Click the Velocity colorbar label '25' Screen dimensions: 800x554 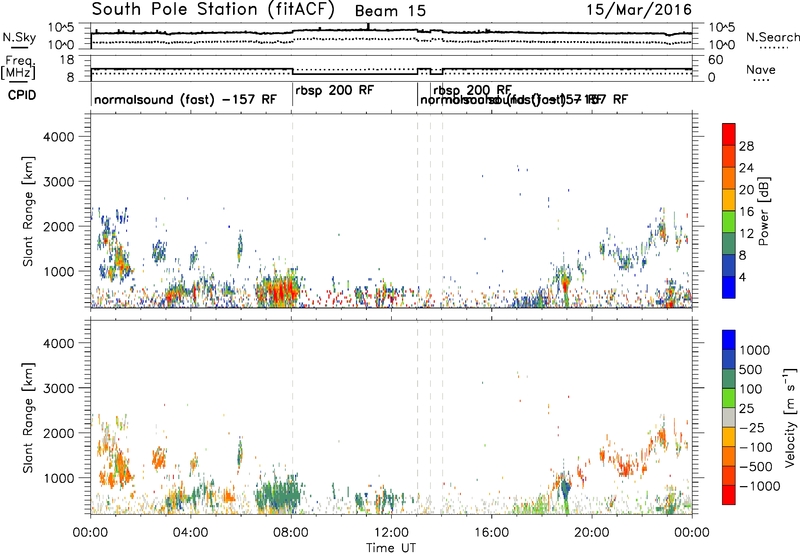(746, 409)
